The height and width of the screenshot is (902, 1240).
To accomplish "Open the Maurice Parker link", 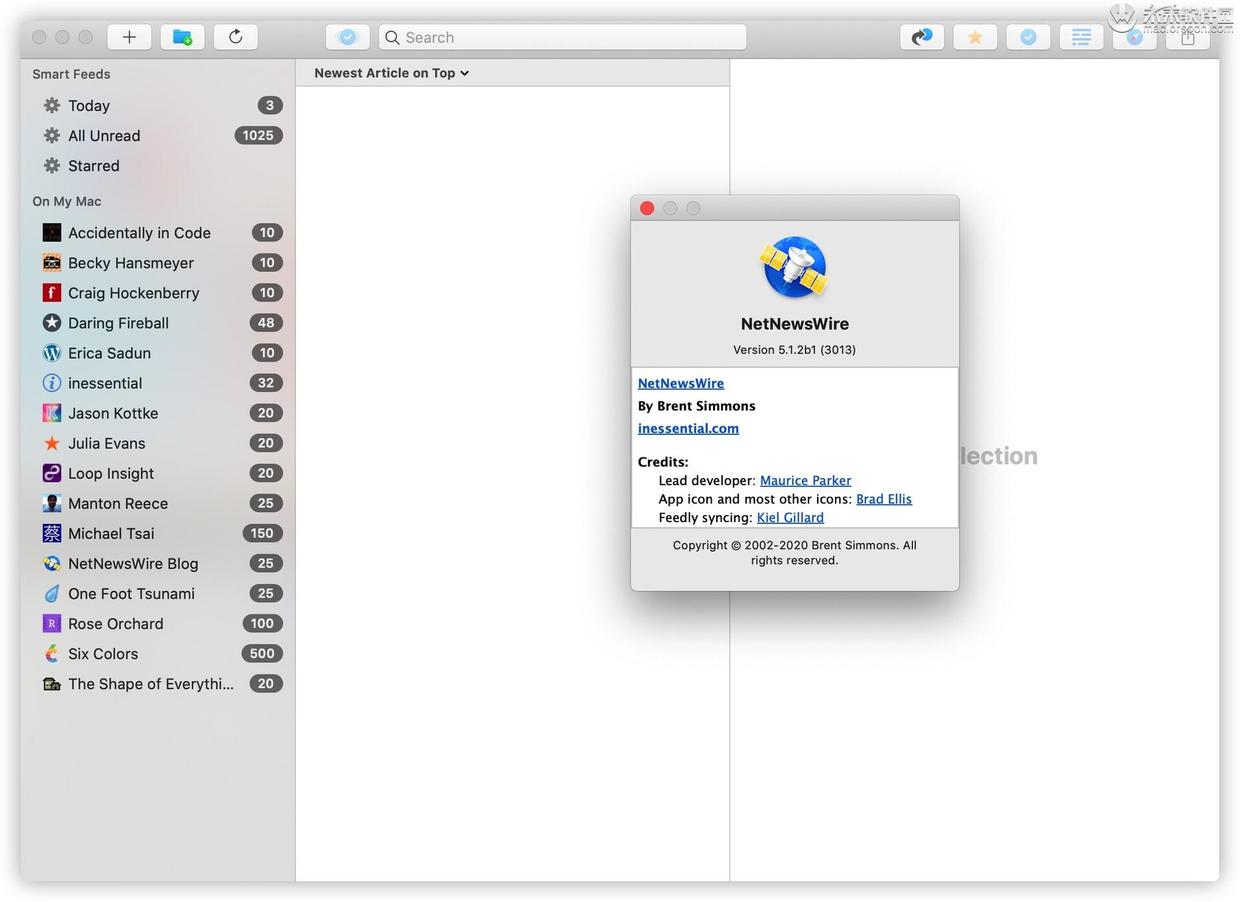I will pyautogui.click(x=806, y=480).
